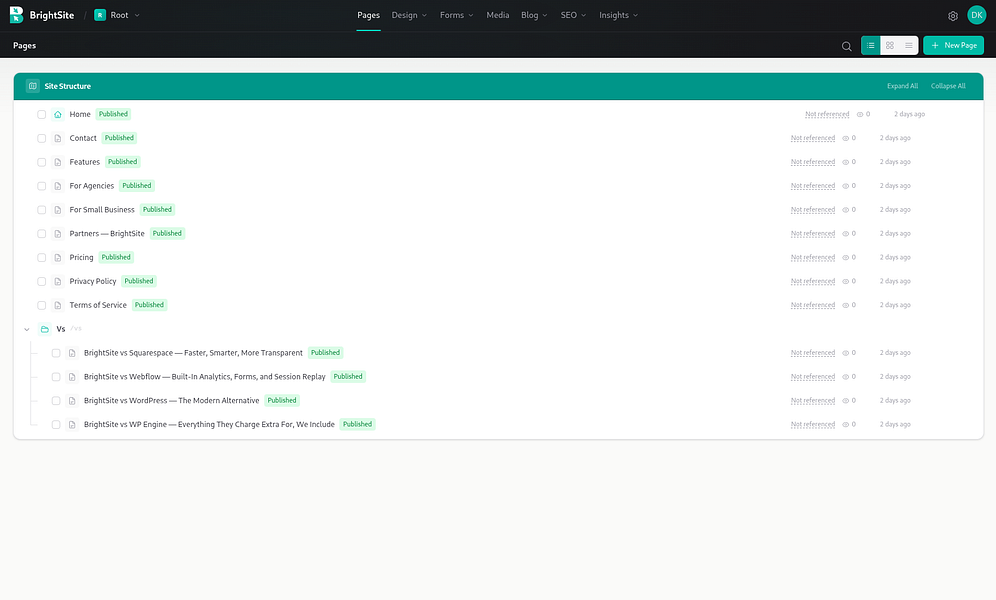Screen dimensions: 996x600
Task: Click the views eye icon in Pricing row
Action: coord(845,257)
